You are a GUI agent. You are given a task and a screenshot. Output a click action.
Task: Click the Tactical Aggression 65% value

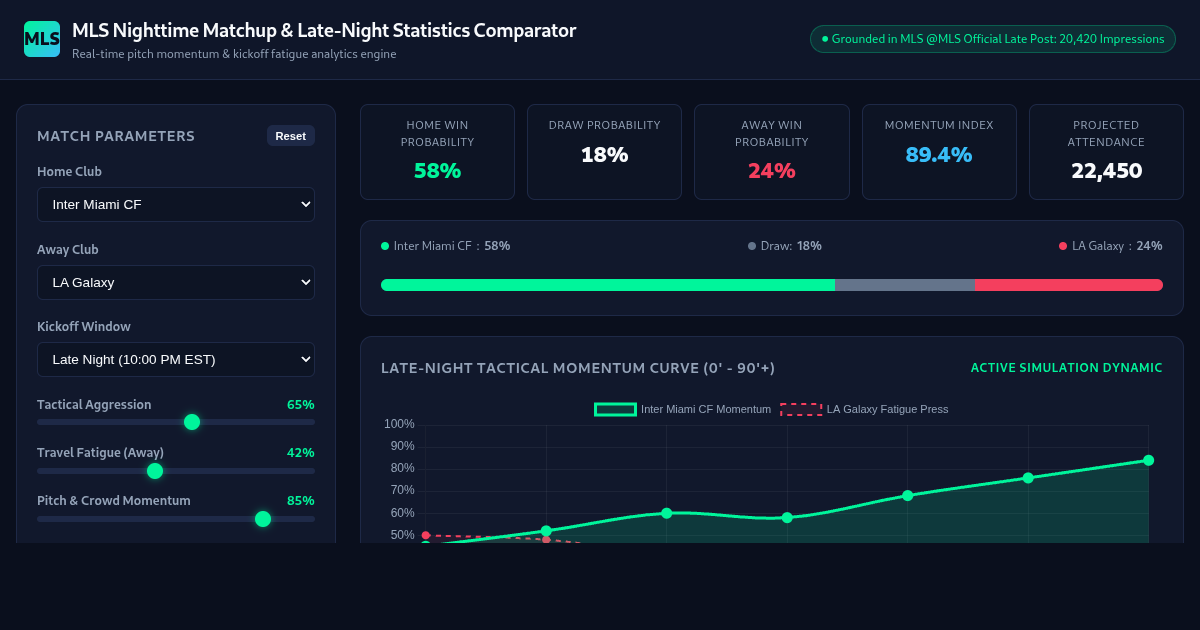tap(301, 405)
